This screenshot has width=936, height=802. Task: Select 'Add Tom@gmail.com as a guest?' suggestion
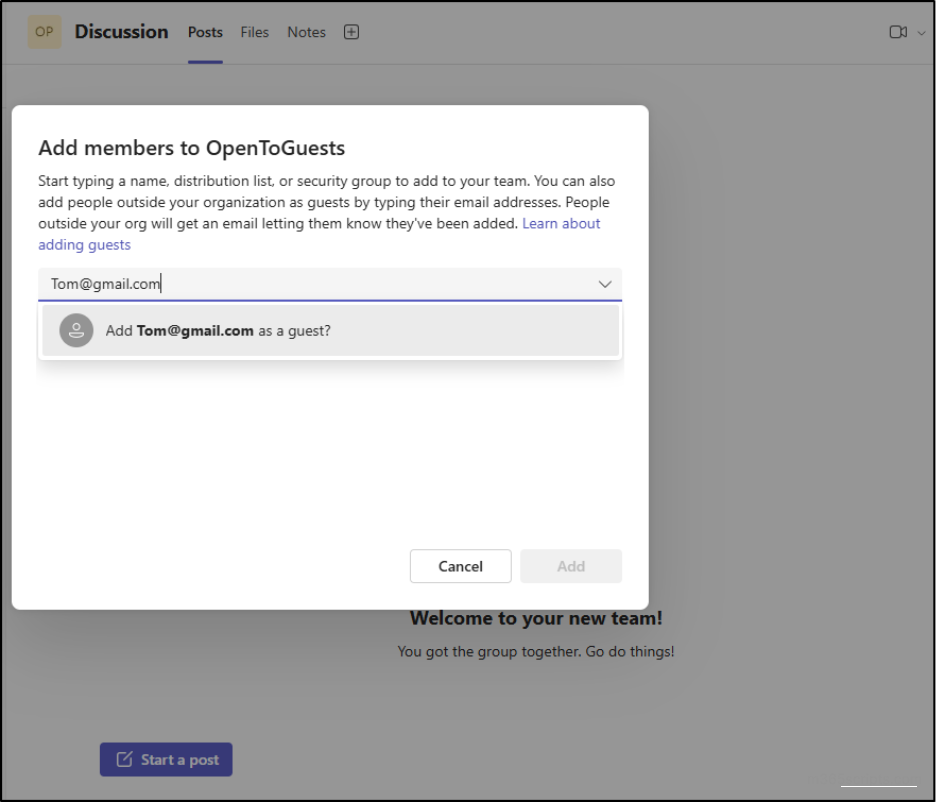point(330,331)
